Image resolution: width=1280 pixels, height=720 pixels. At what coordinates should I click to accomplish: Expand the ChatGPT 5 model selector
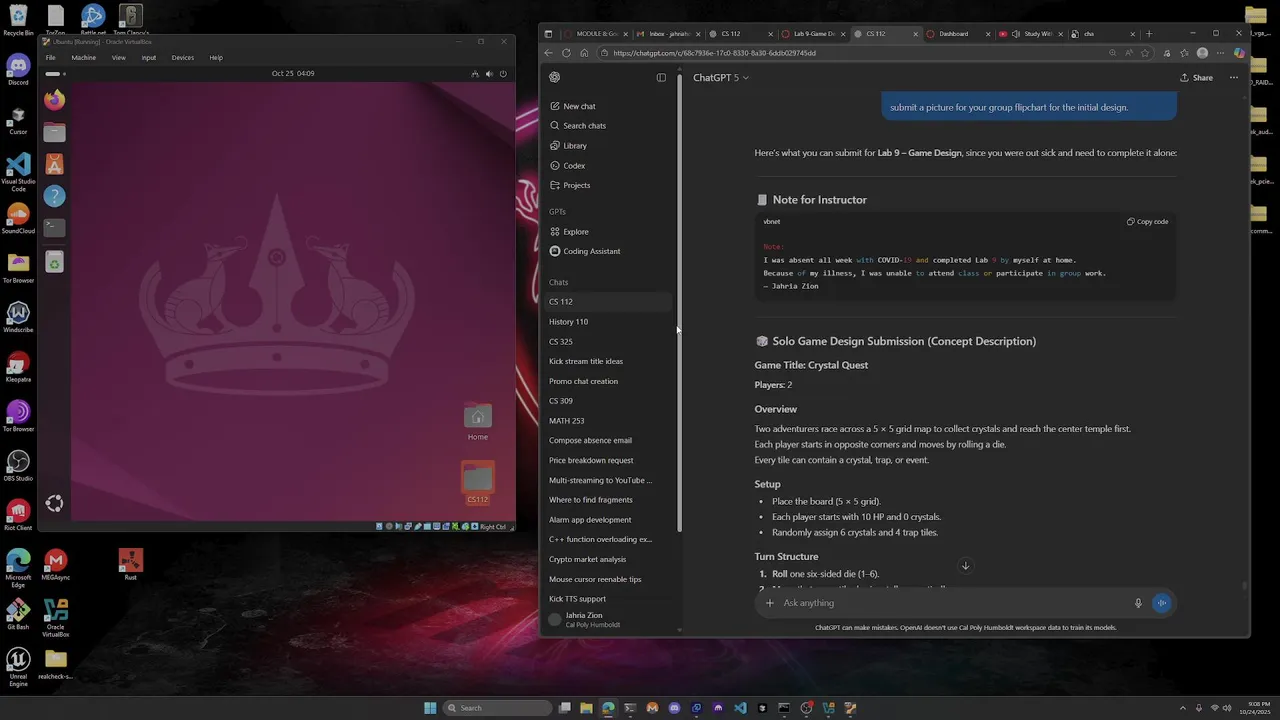pyautogui.click(x=721, y=77)
